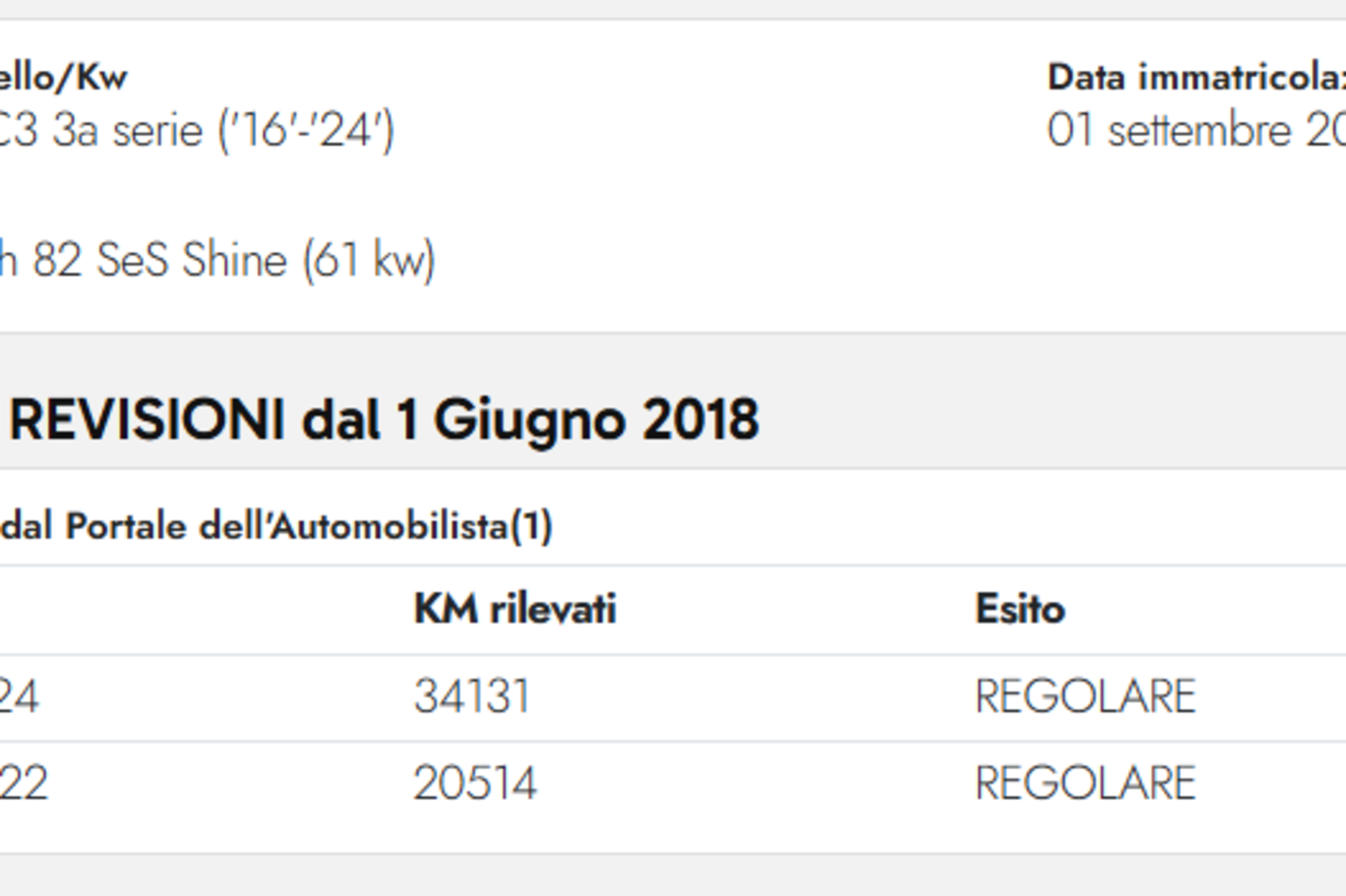Click the date cell ending in 24

19,697
